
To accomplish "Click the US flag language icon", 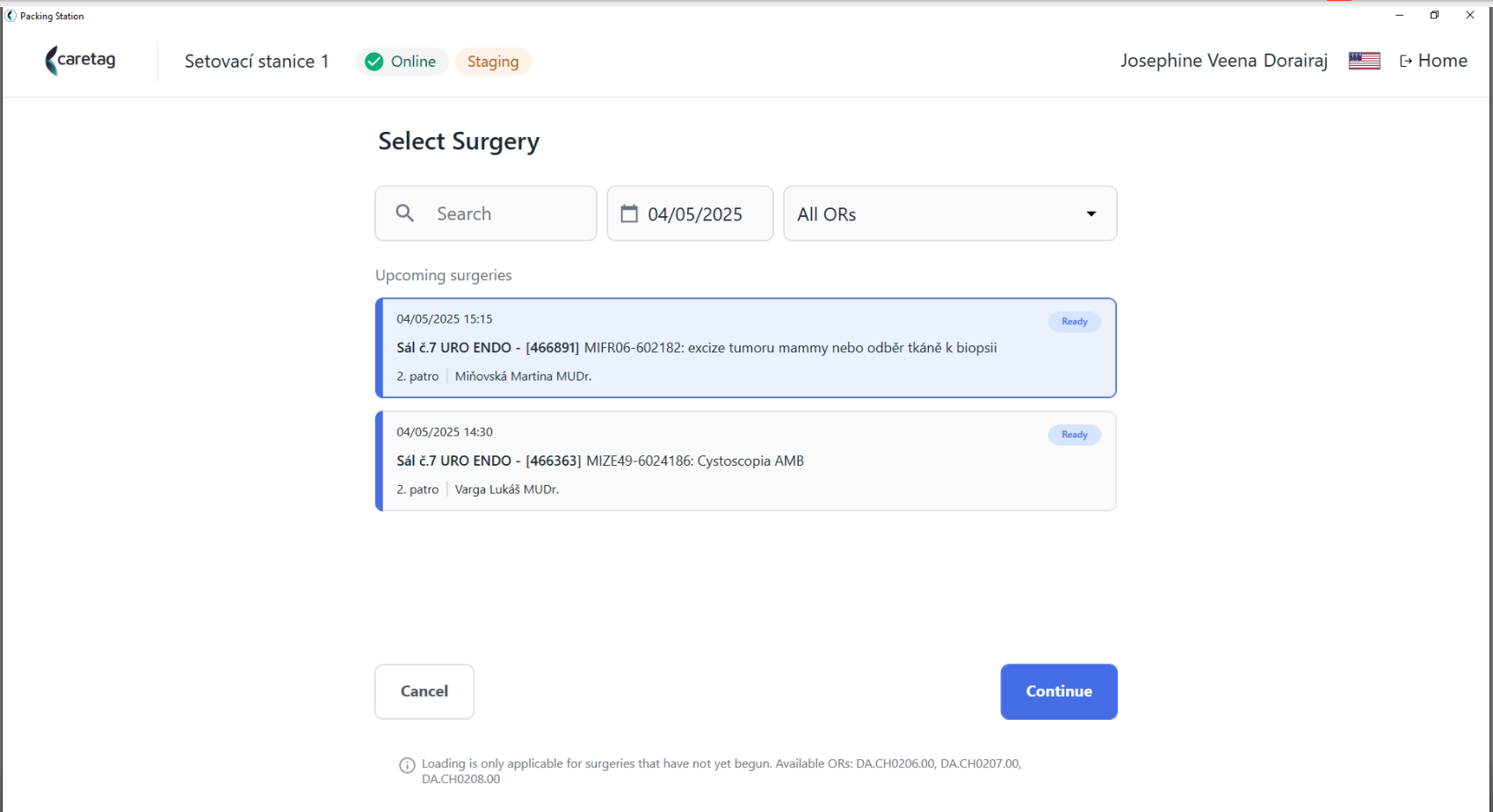I will (1364, 61).
